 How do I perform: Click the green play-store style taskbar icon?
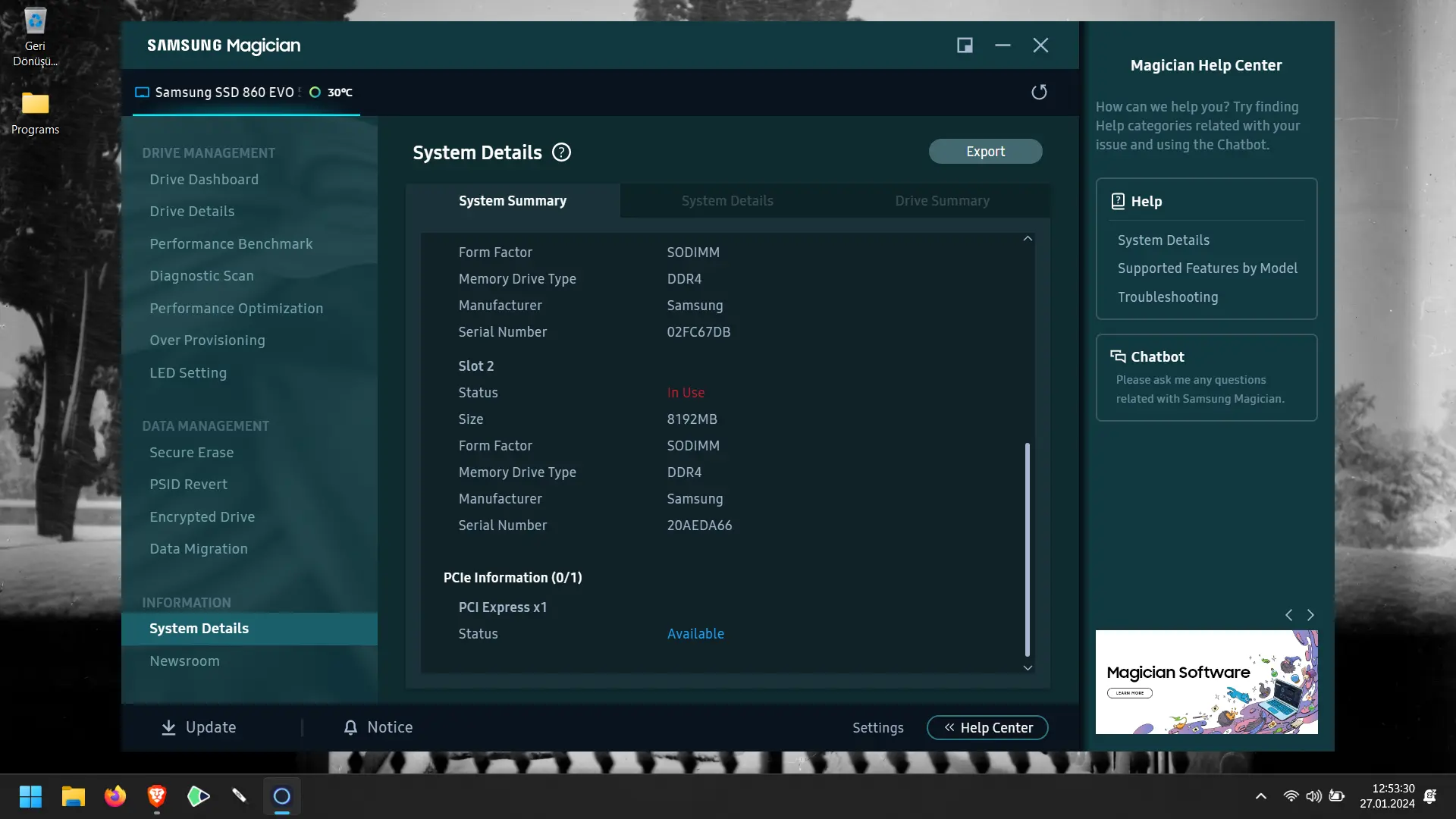199,796
